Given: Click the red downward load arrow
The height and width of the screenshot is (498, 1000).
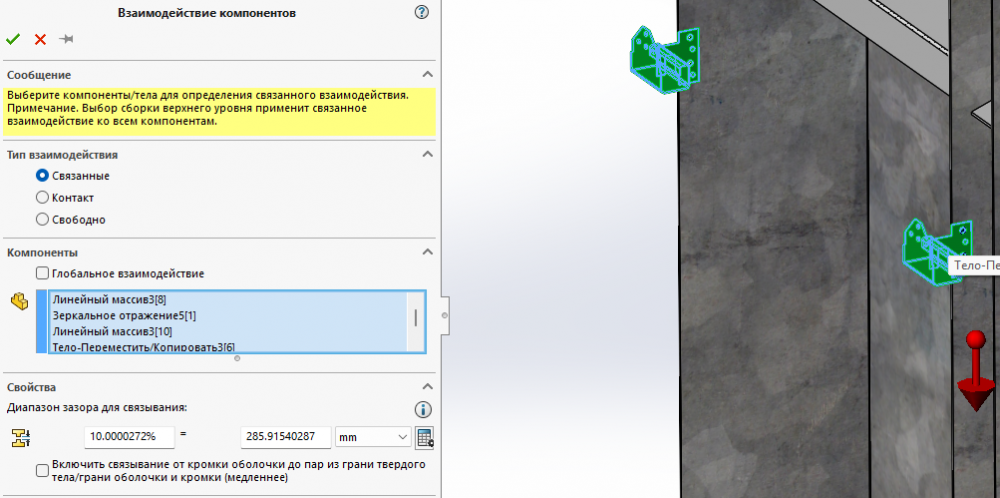Looking at the screenshot, I should coord(975,371).
